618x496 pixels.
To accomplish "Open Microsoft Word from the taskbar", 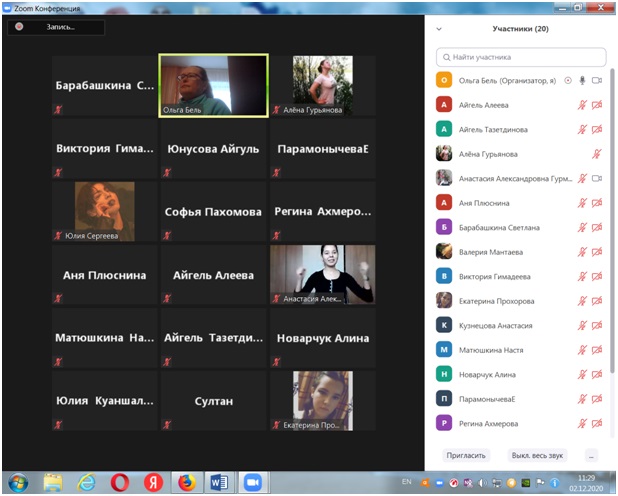I will (x=219, y=483).
